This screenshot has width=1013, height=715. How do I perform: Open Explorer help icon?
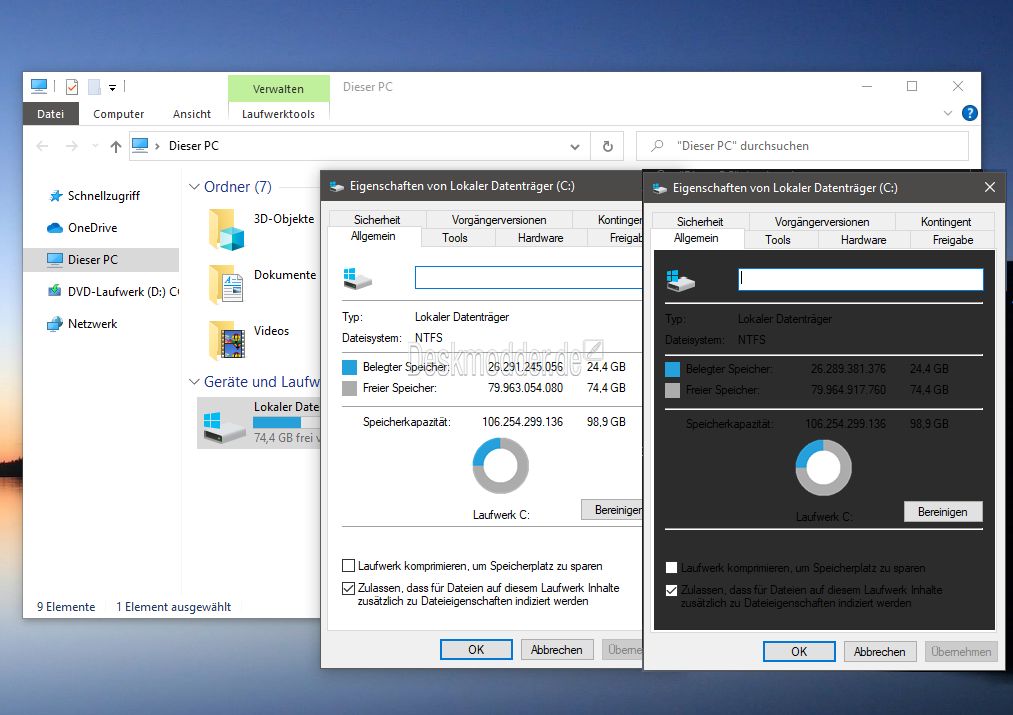point(969,113)
